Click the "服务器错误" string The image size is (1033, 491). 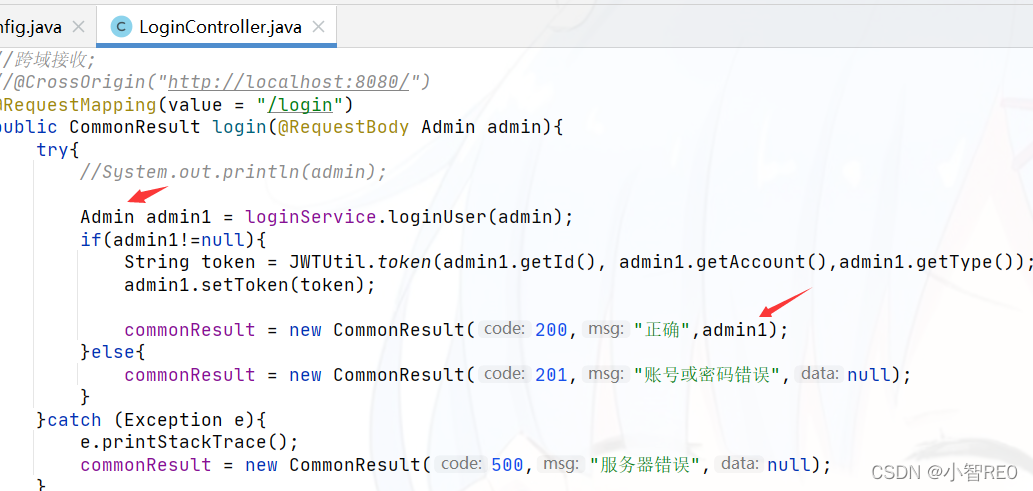coord(644,464)
